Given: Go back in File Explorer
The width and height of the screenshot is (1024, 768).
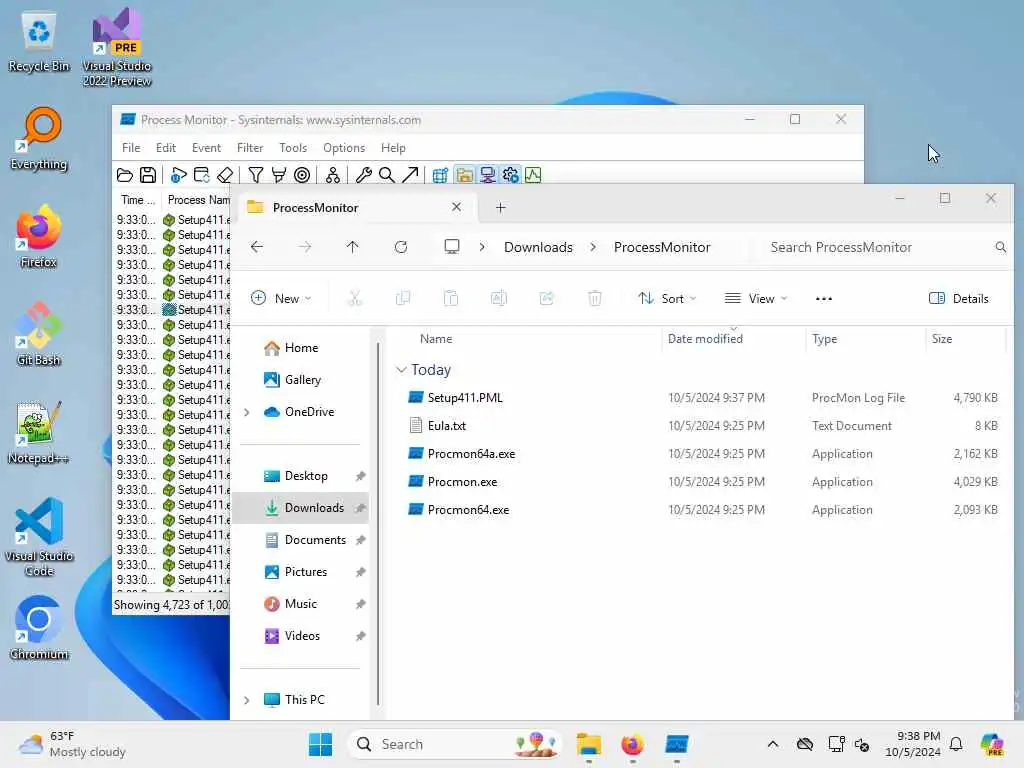Looking at the screenshot, I should [x=257, y=247].
